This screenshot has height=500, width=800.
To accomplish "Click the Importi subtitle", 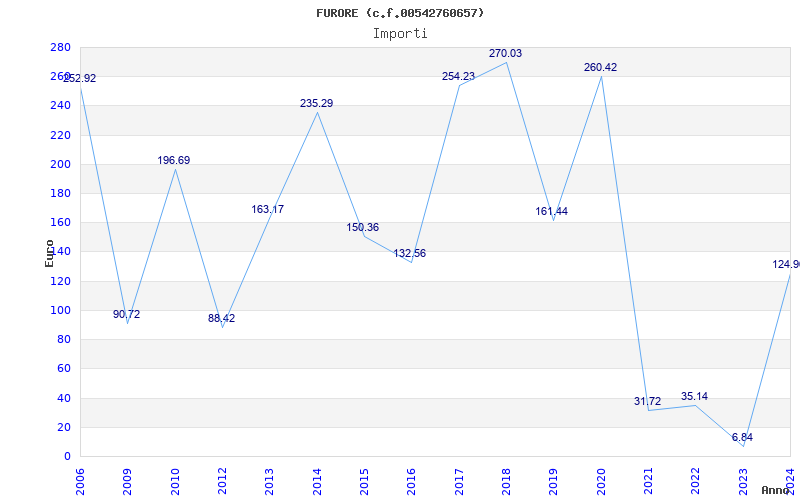I will click(400, 34).
